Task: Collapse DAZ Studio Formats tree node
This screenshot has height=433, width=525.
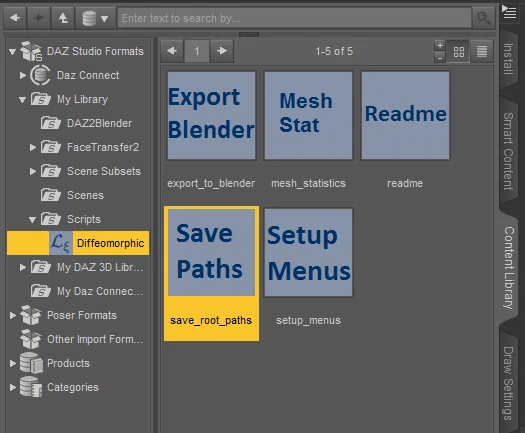Action: 12,52
